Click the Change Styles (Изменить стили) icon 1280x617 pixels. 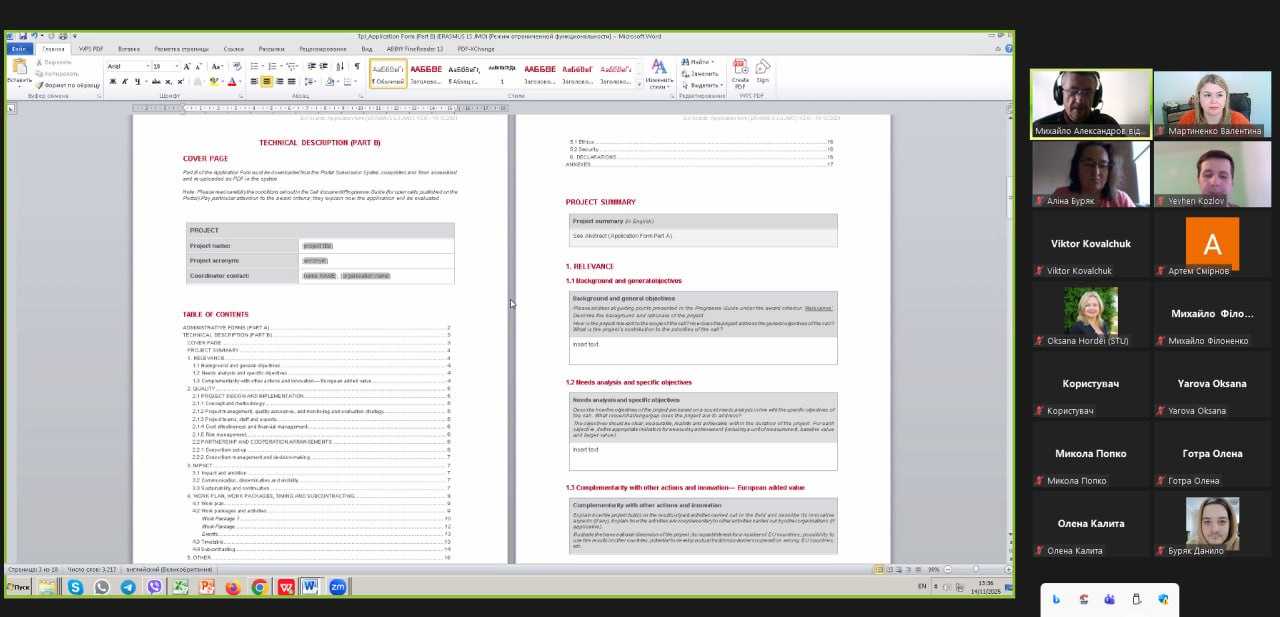(658, 73)
